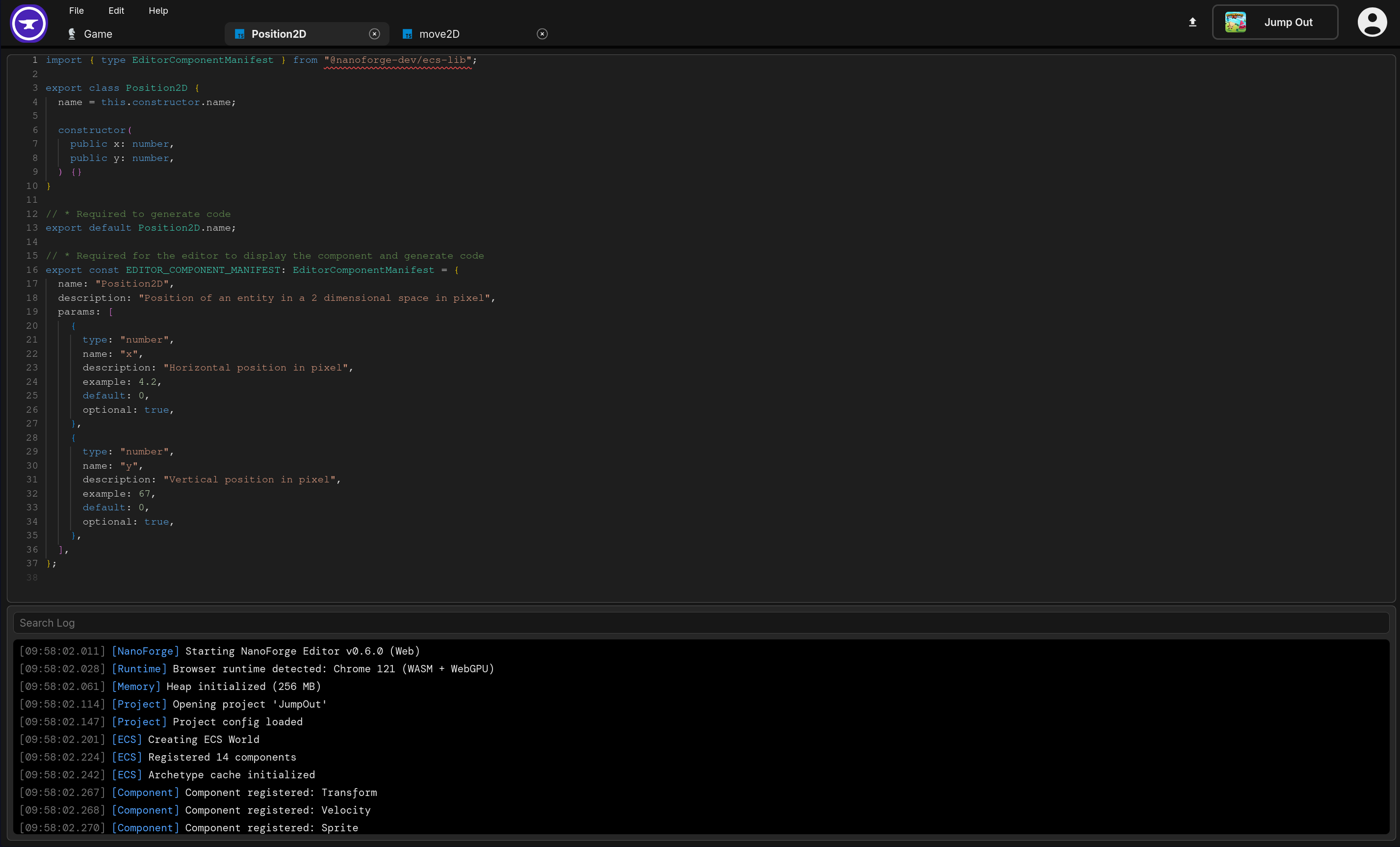Click the "public x: number" line
Viewport: 1400px width, 847px height.
[122, 144]
